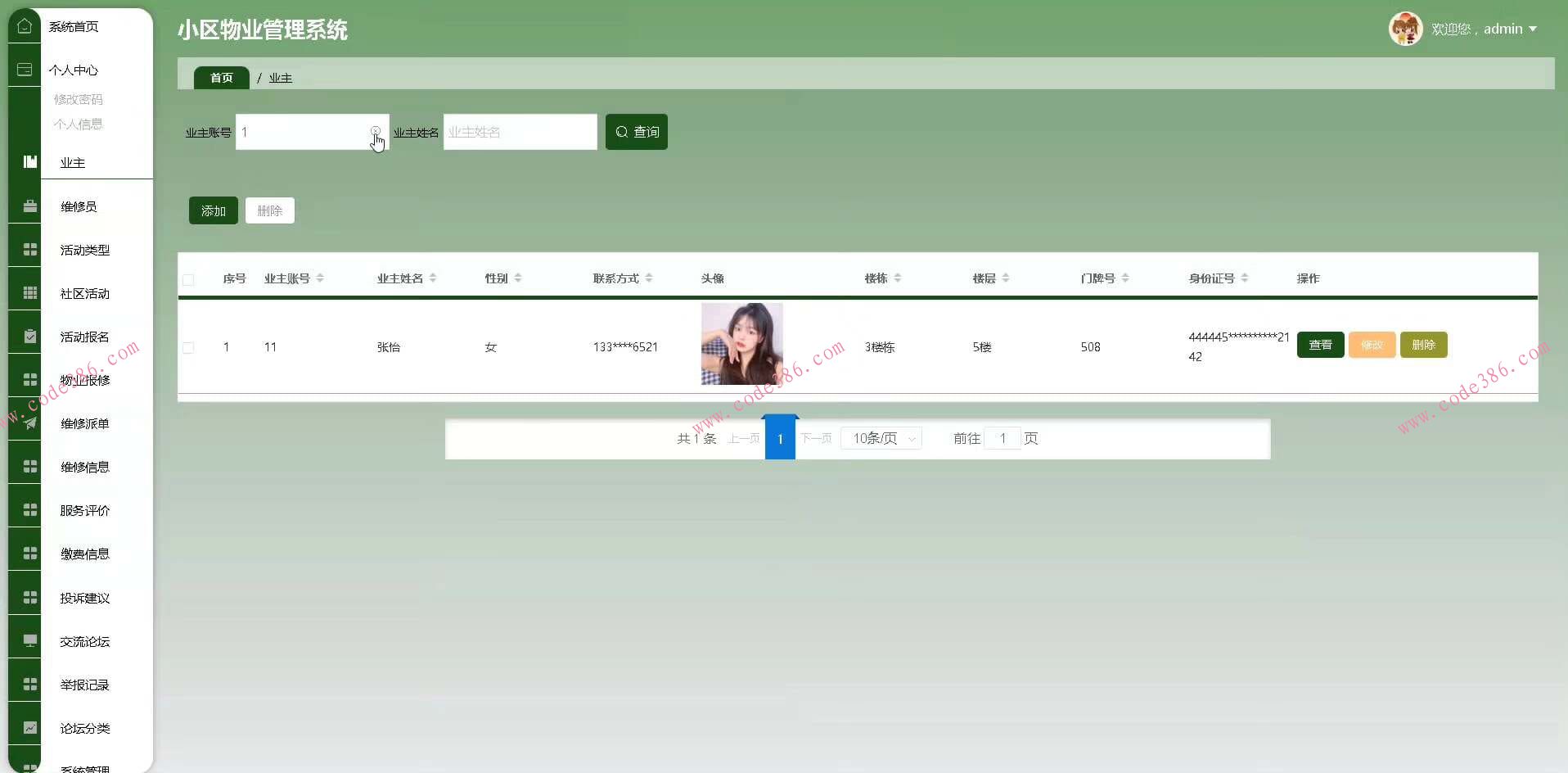Expand the admin account dropdown arrow
Screen dimensions: 1568x773
coord(1533,29)
